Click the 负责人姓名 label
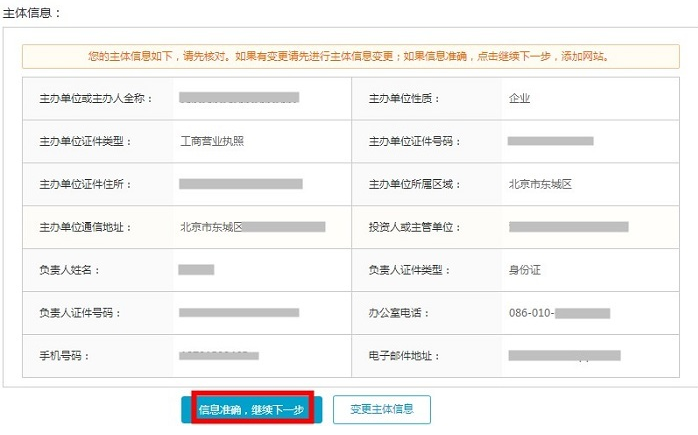 [70, 270]
